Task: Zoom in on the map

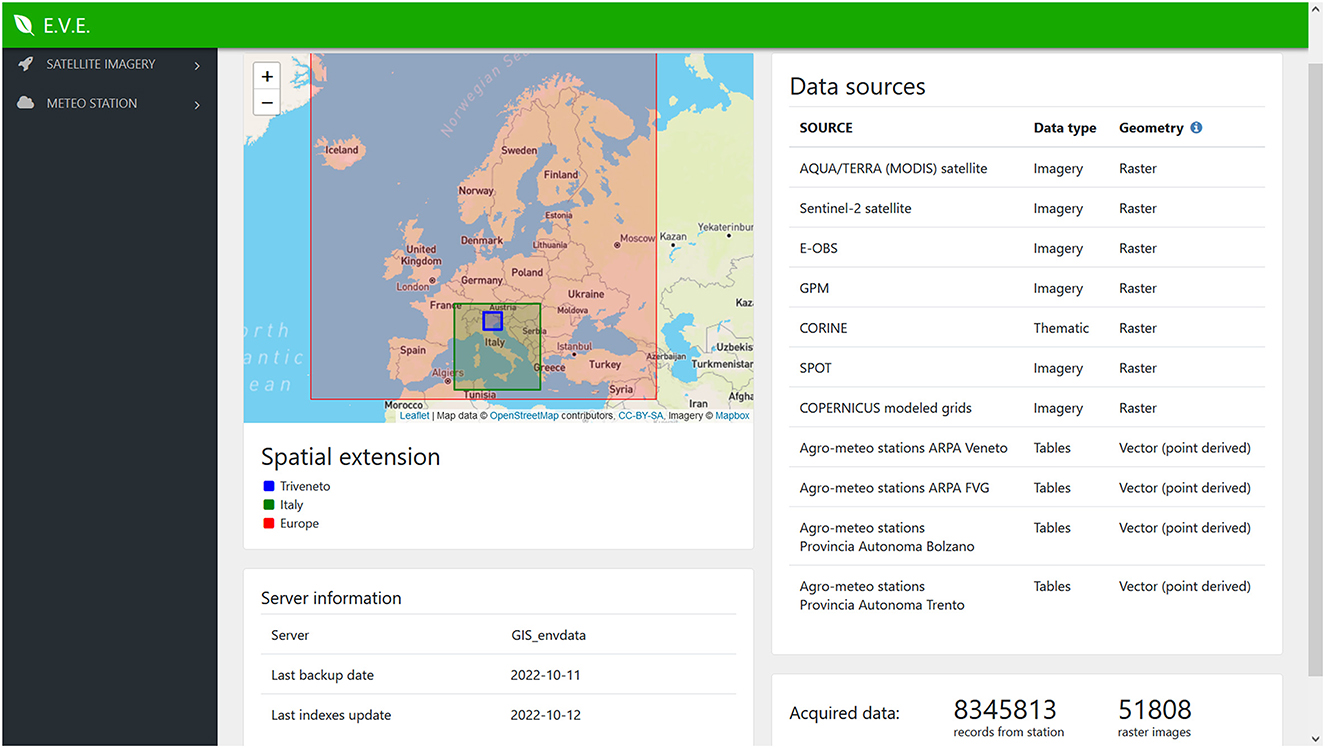Action: tap(267, 77)
